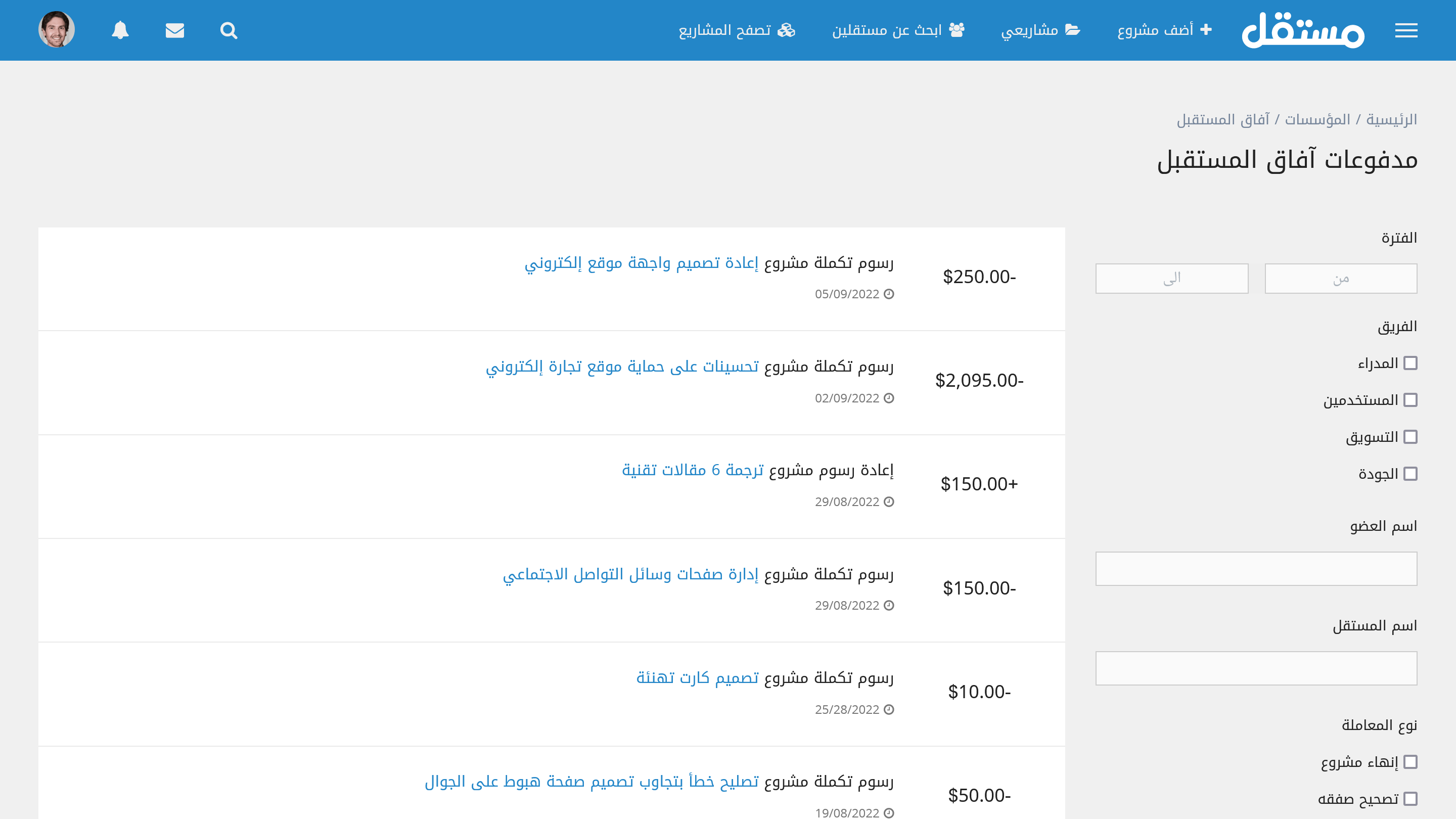Click the people icon for ابحث عن مستقلين

coord(957,29)
